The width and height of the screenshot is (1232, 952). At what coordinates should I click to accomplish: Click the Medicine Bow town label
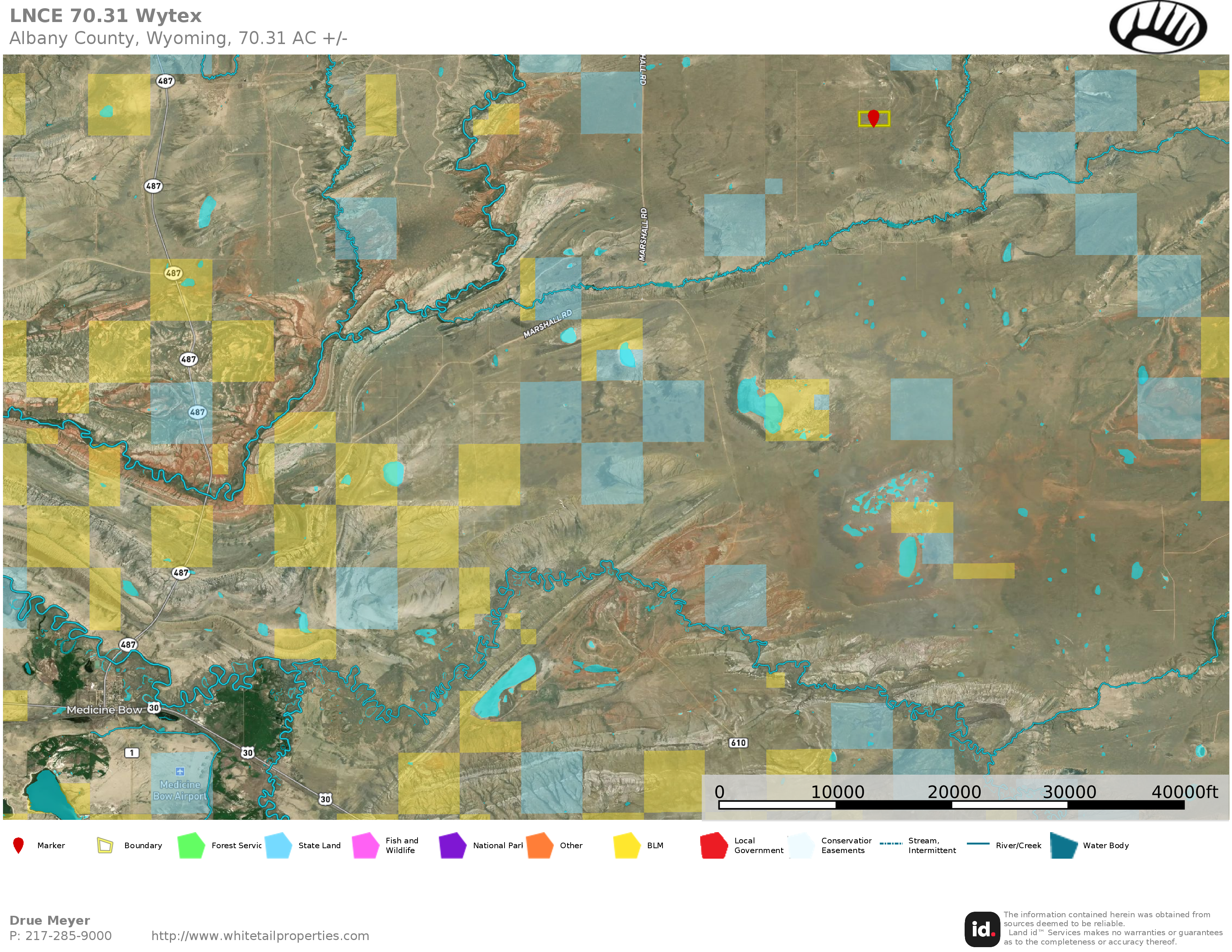pyautogui.click(x=104, y=709)
